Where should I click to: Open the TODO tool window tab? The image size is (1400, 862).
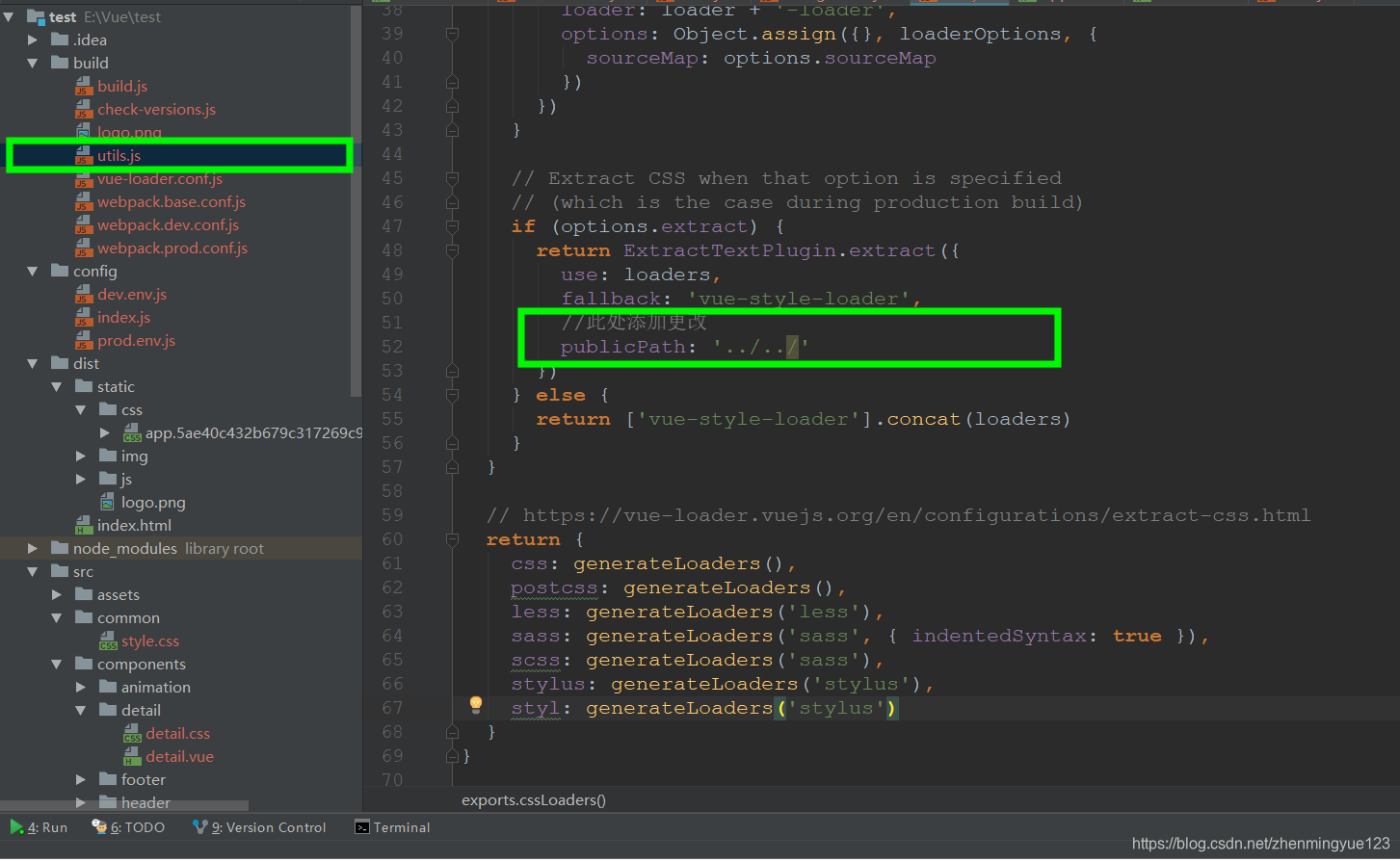tap(128, 827)
